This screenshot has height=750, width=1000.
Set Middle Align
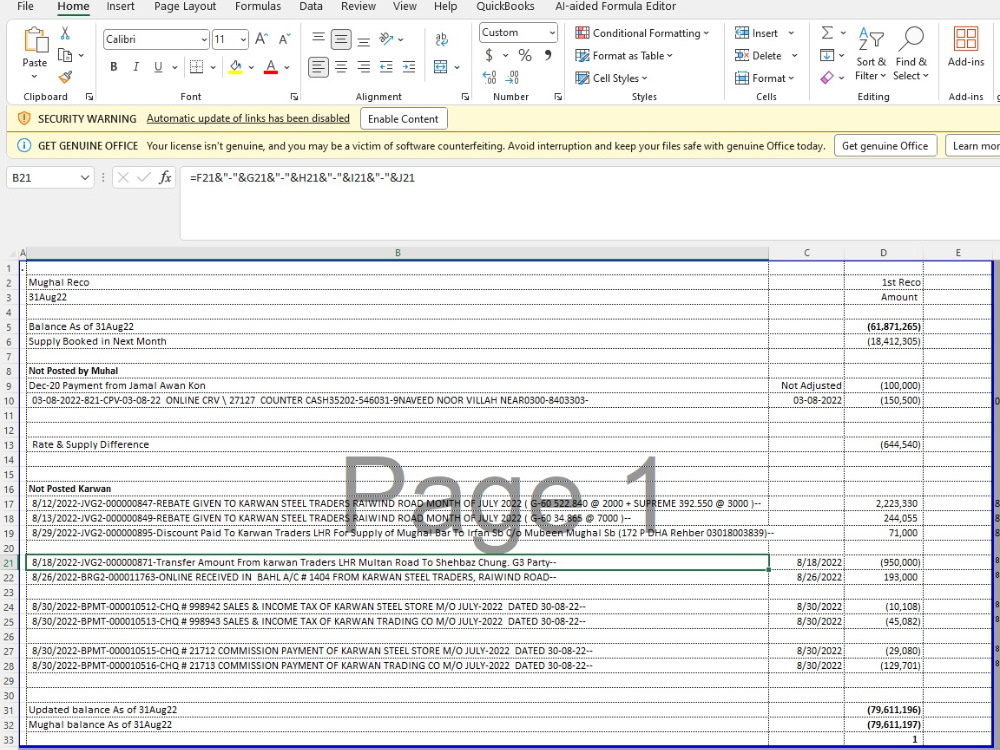341,39
